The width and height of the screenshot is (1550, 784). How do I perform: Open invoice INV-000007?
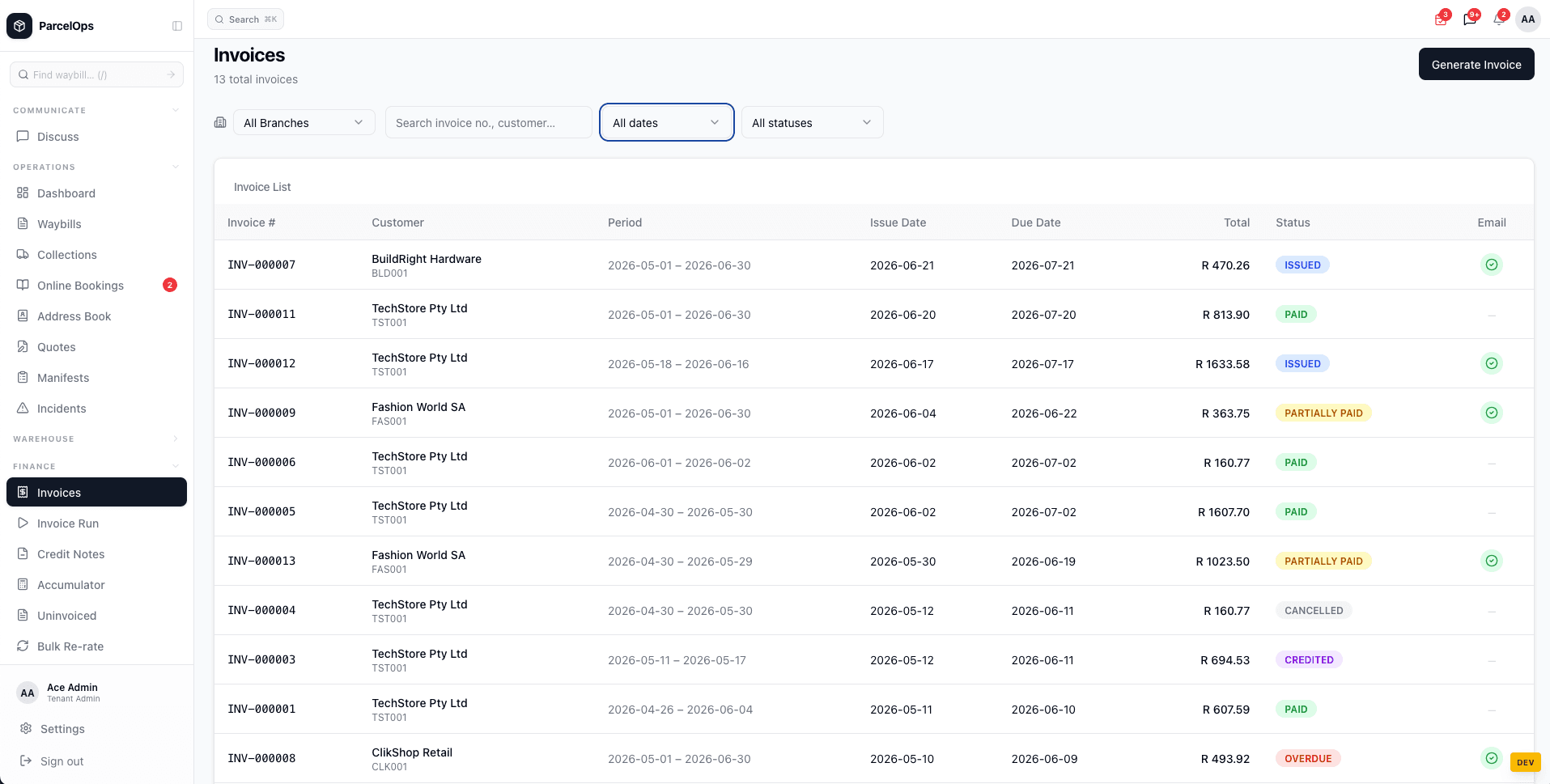coord(261,265)
